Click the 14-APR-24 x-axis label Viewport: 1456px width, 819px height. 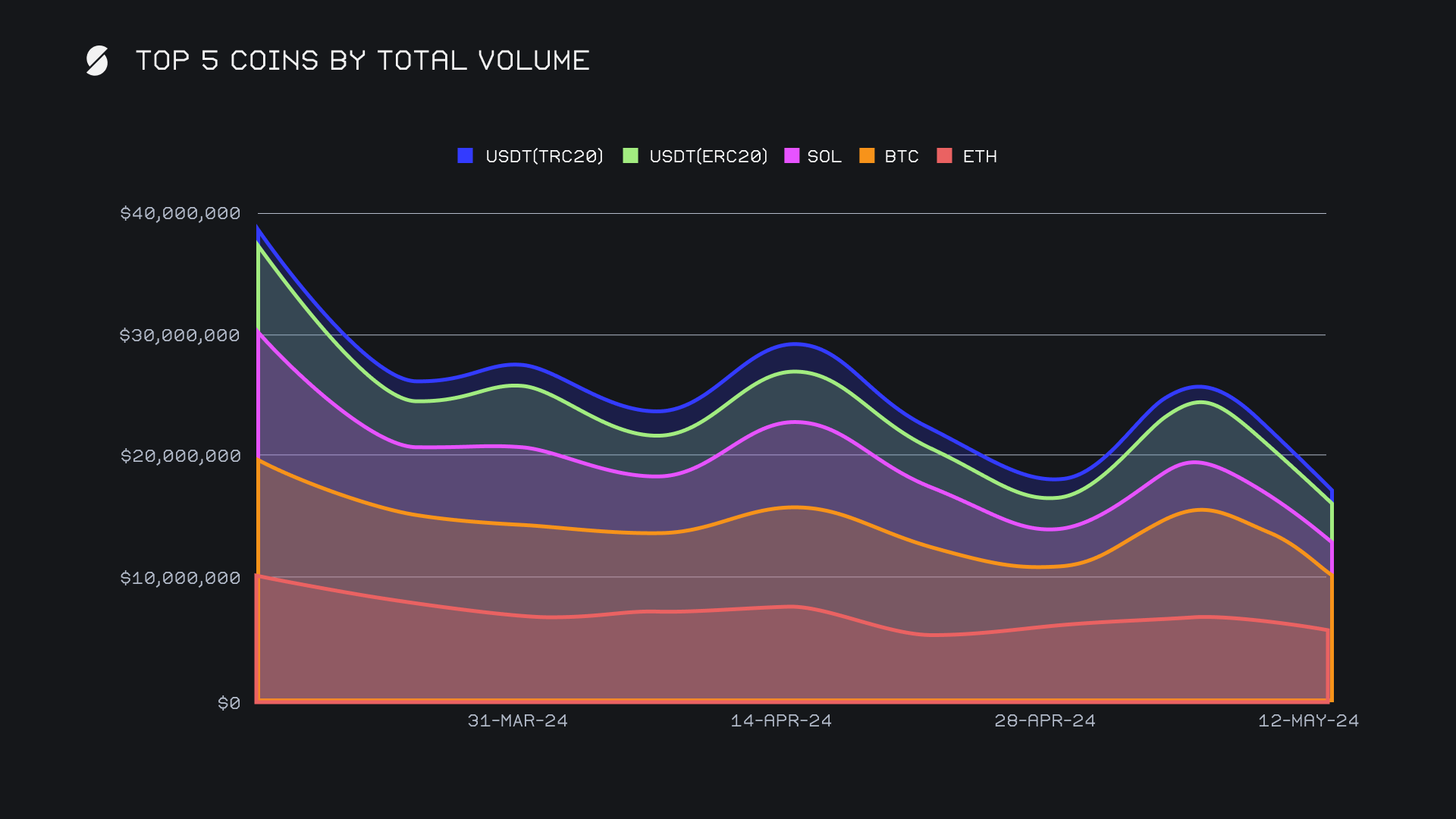point(781,720)
